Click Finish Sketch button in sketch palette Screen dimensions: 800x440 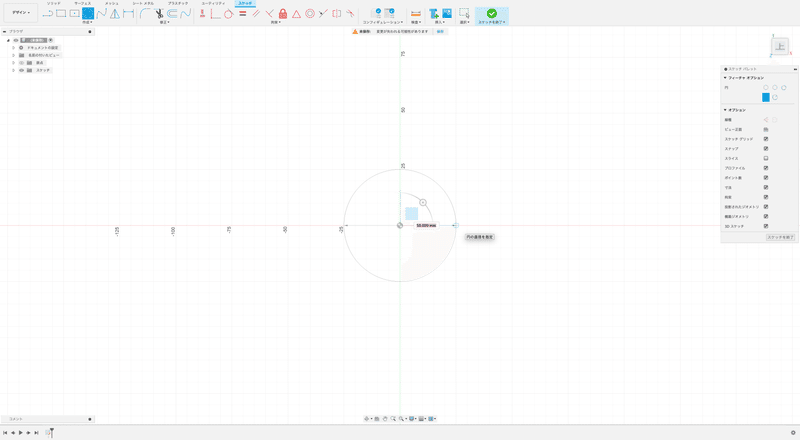point(781,237)
